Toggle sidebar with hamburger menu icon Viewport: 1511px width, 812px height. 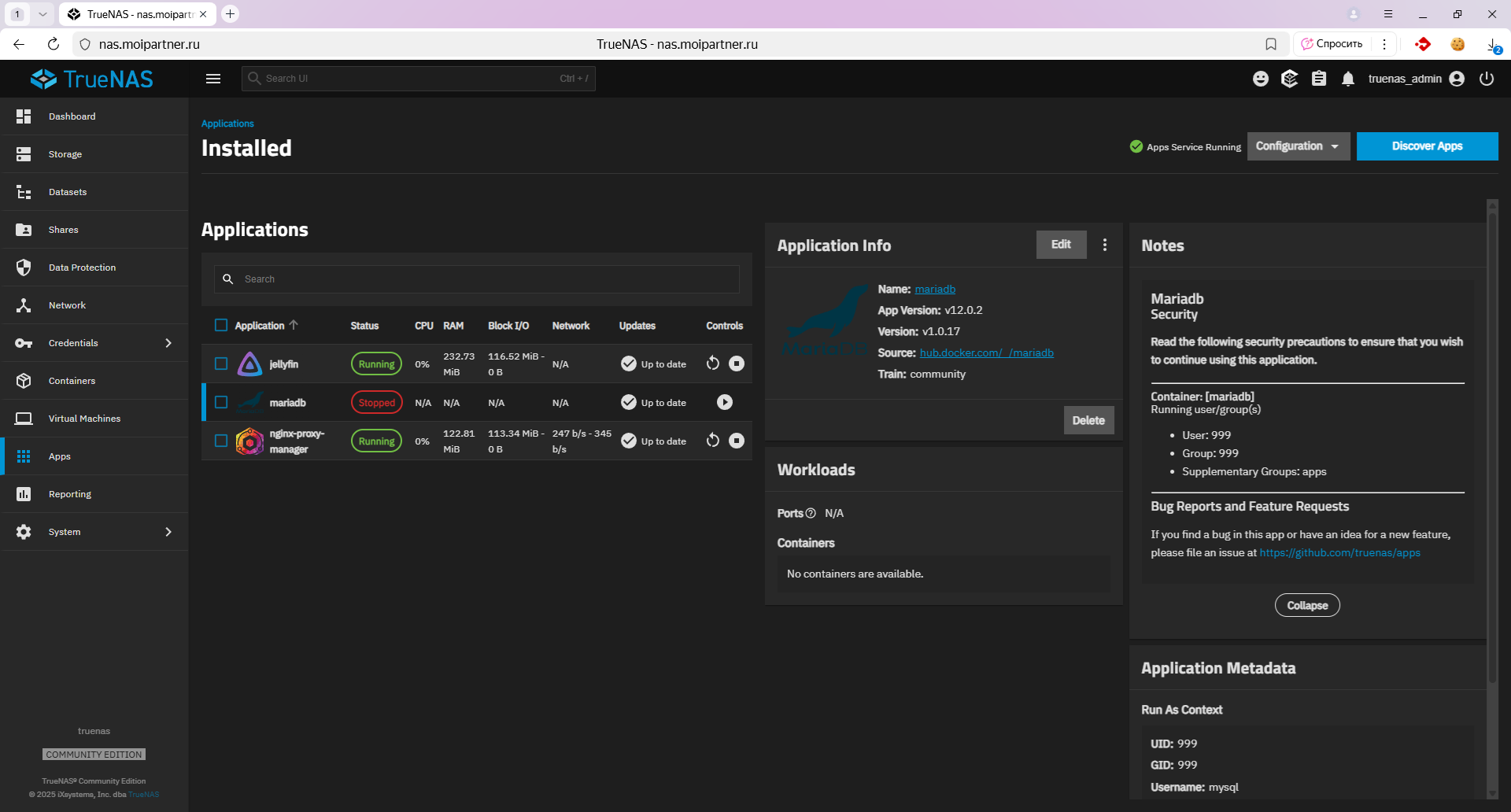click(212, 79)
